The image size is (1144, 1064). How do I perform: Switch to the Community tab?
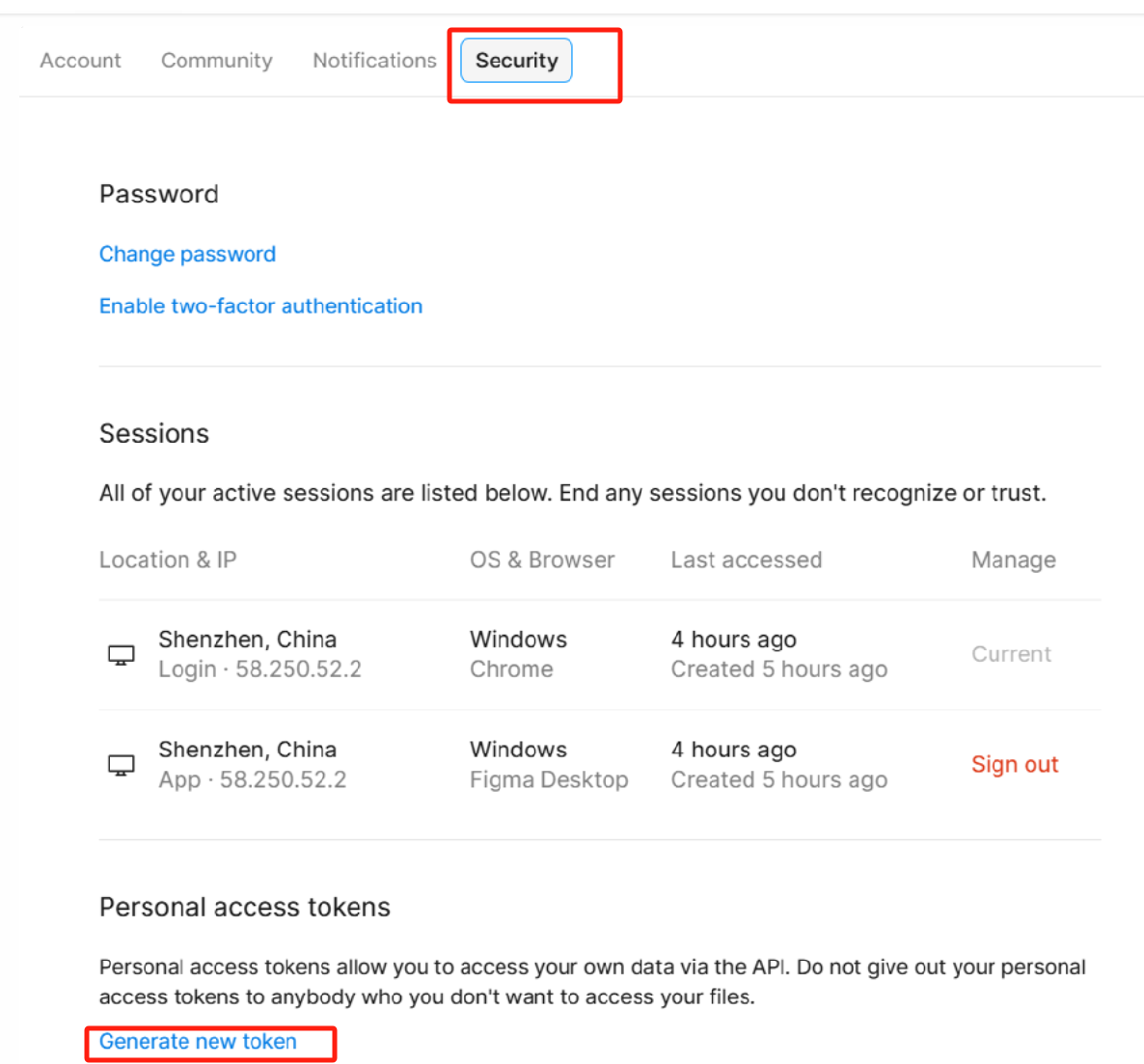tap(217, 61)
